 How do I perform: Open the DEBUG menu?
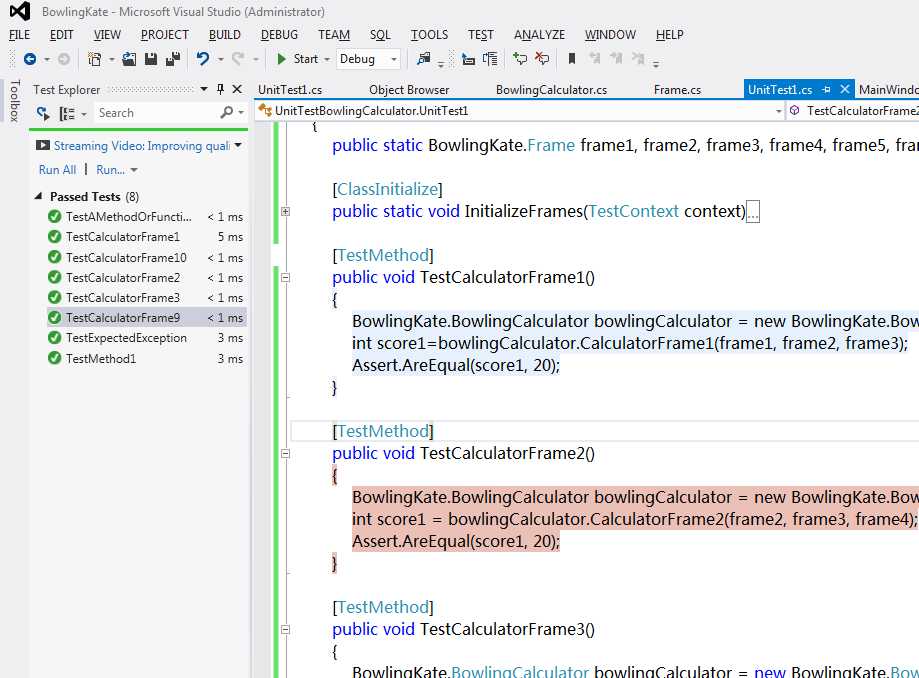[x=279, y=35]
